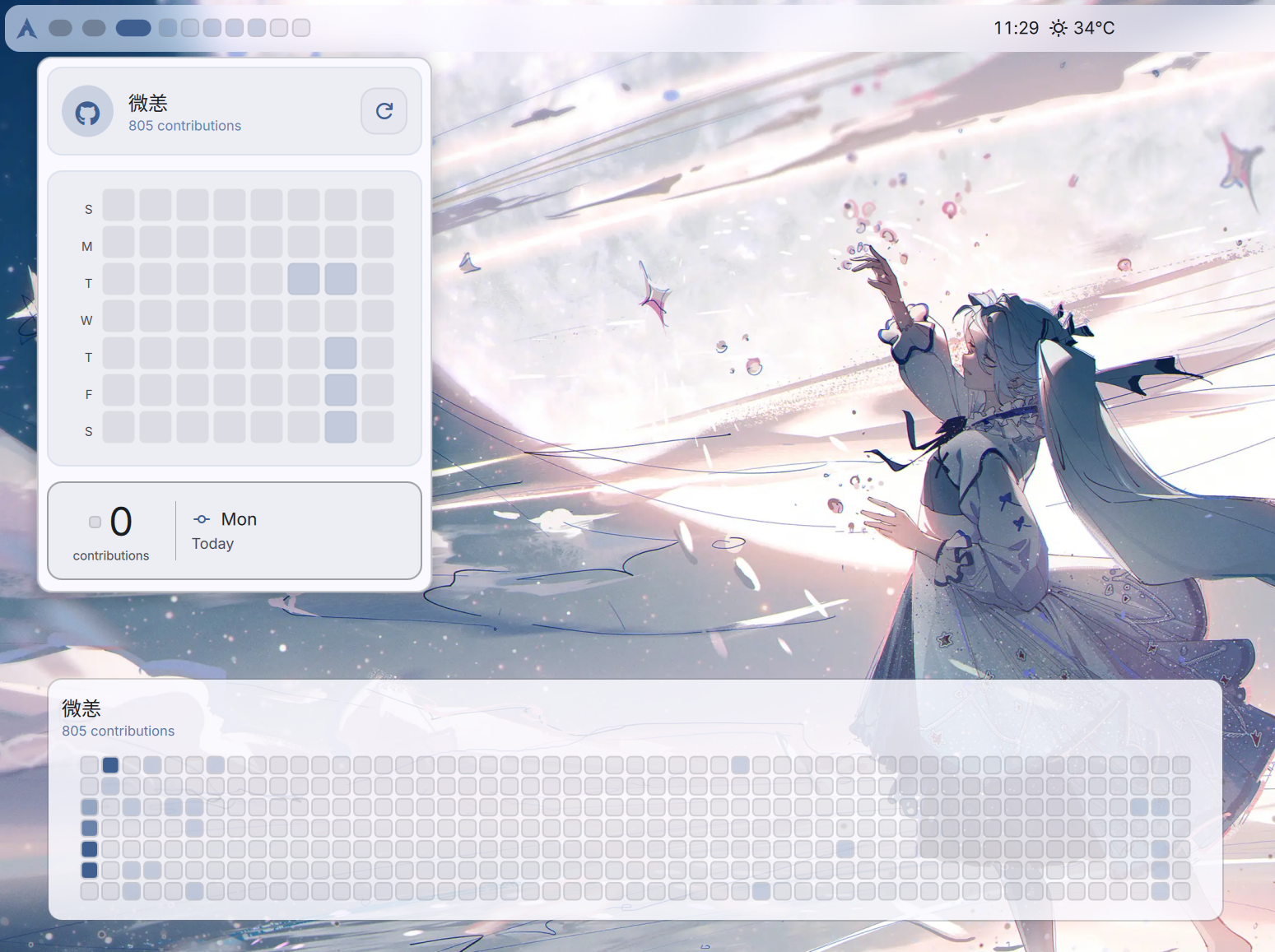The height and width of the screenshot is (952, 1275).
Task: Select the first gray workspace pill beside the Arch logo
Action: 60,28
